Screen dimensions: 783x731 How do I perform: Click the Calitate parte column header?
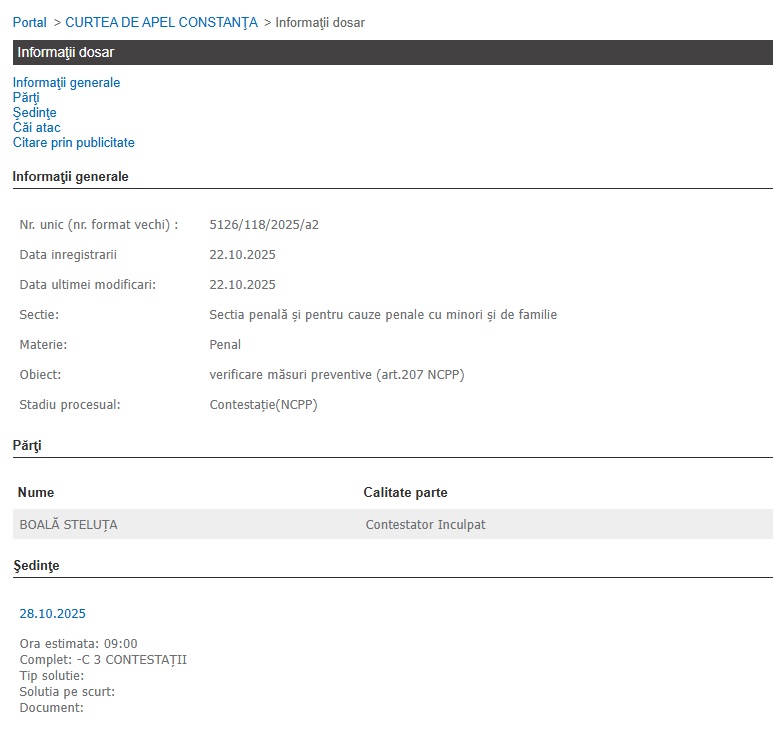point(405,493)
